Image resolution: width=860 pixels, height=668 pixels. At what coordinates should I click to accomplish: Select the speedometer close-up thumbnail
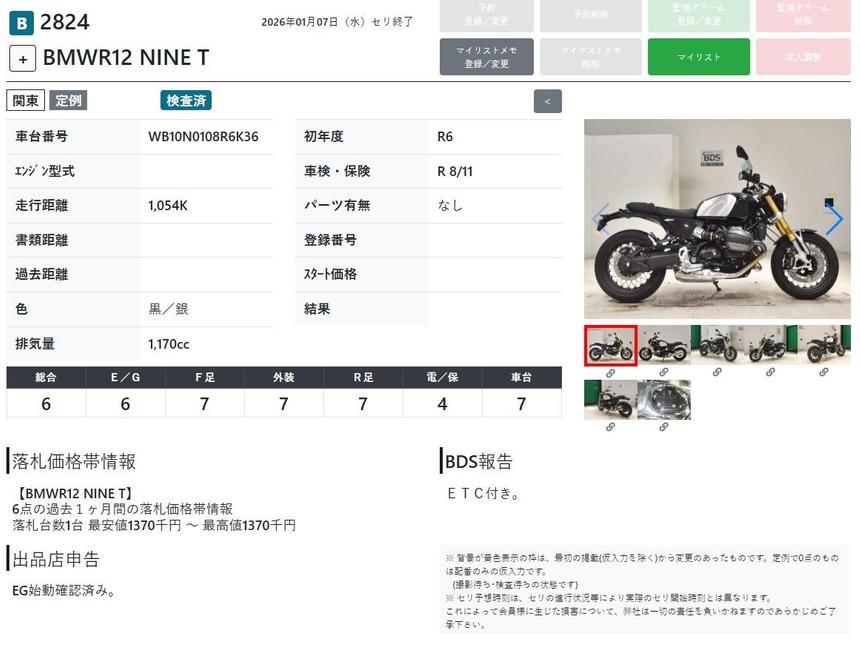click(x=663, y=399)
